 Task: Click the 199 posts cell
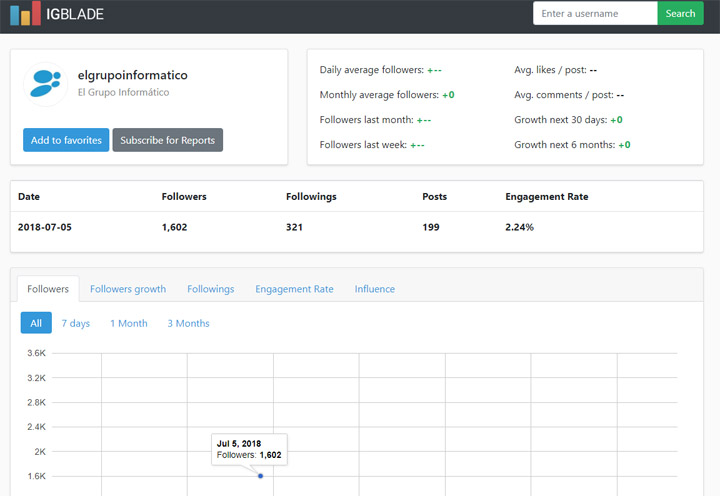[x=431, y=227]
